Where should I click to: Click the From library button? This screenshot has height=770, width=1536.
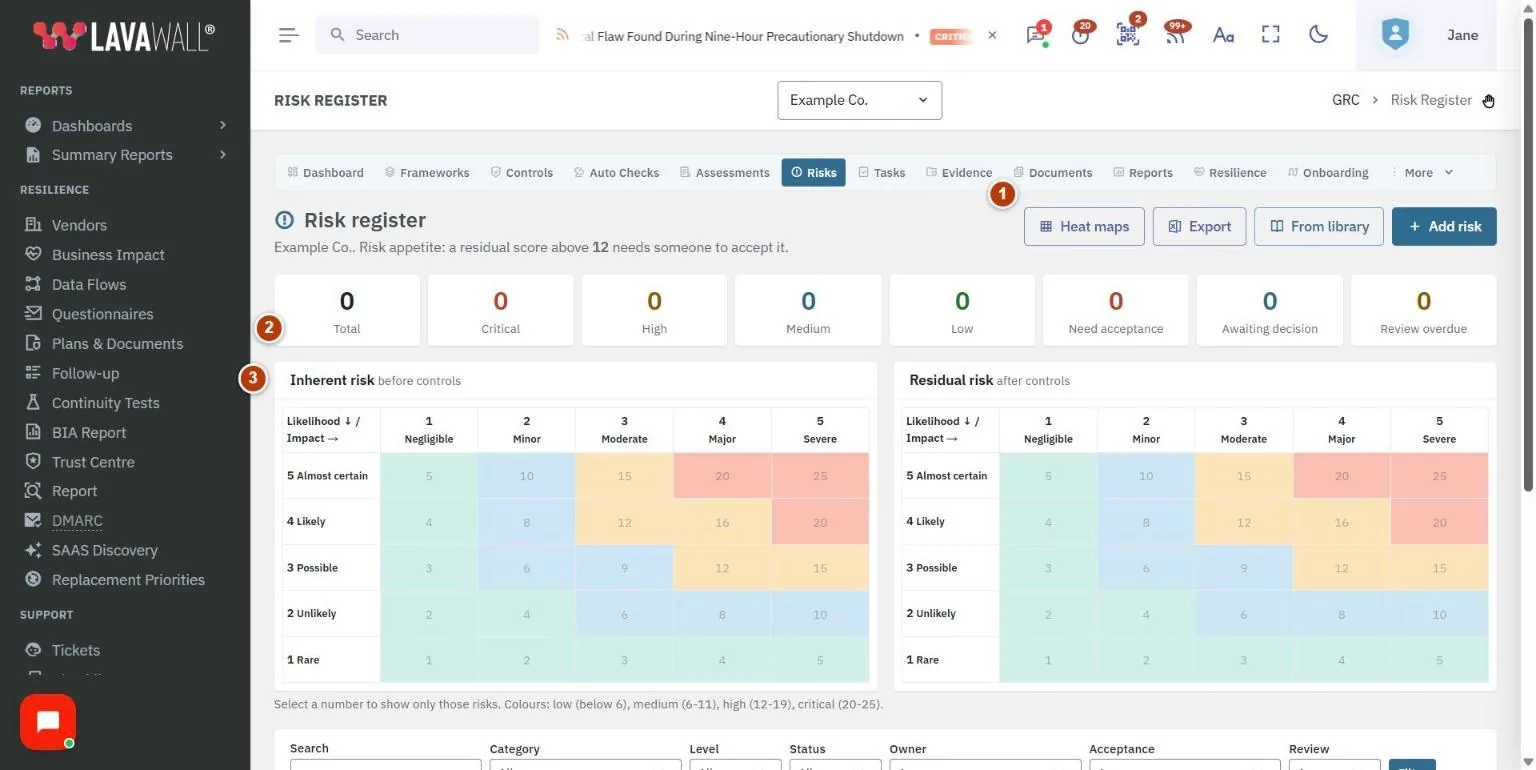pos(1319,226)
